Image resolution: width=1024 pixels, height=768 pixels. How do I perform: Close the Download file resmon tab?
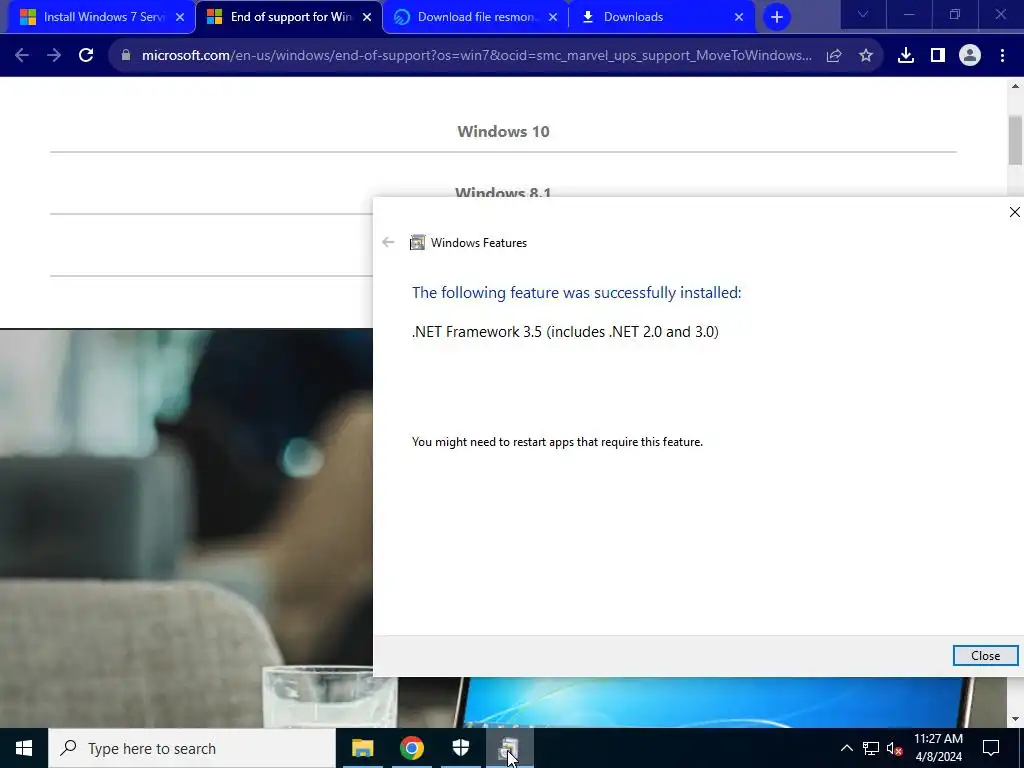[553, 17]
